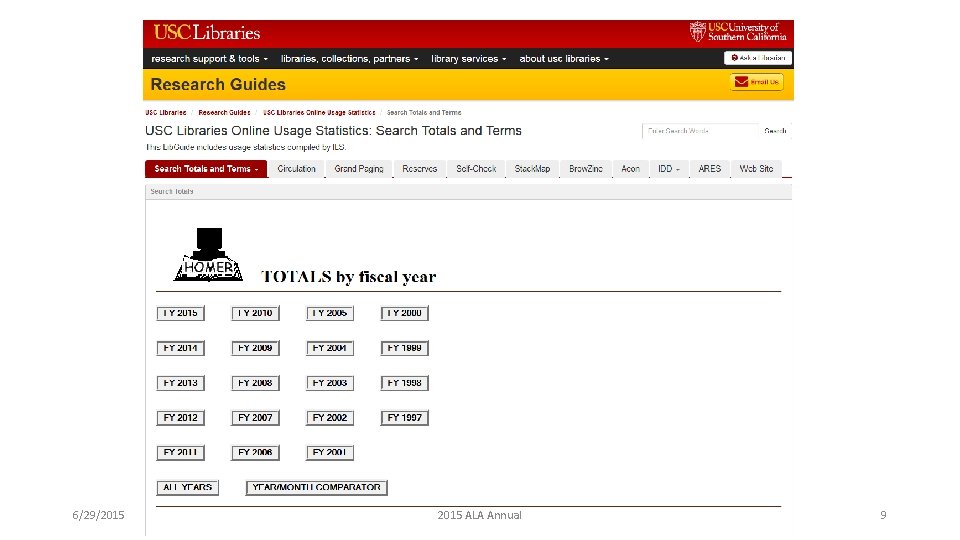Switch to the Self-Check tab
Viewport: 960px width, 540px height.
pyautogui.click(x=476, y=169)
